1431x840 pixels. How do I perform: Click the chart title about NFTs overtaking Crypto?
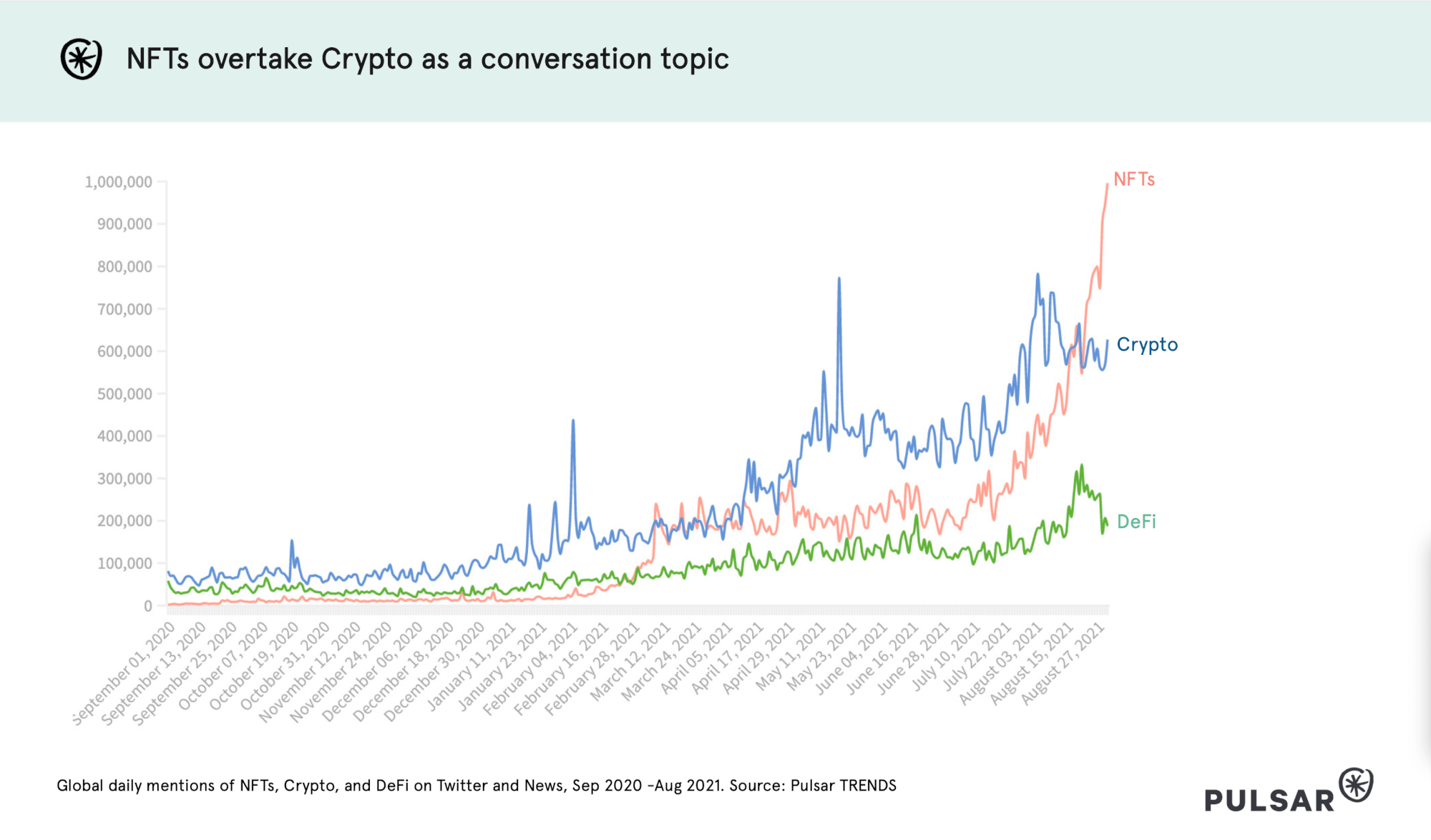(x=428, y=59)
